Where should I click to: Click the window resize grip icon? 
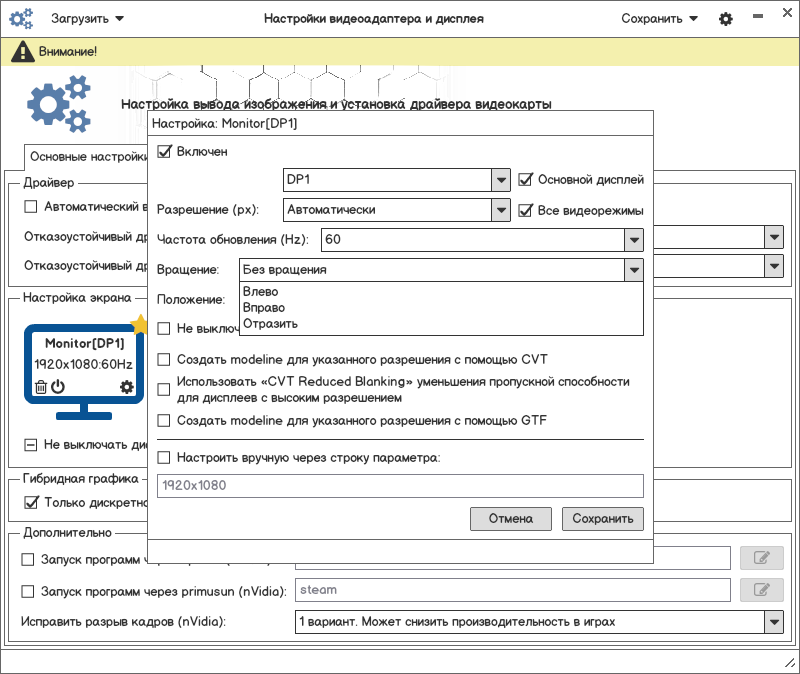coord(790,663)
